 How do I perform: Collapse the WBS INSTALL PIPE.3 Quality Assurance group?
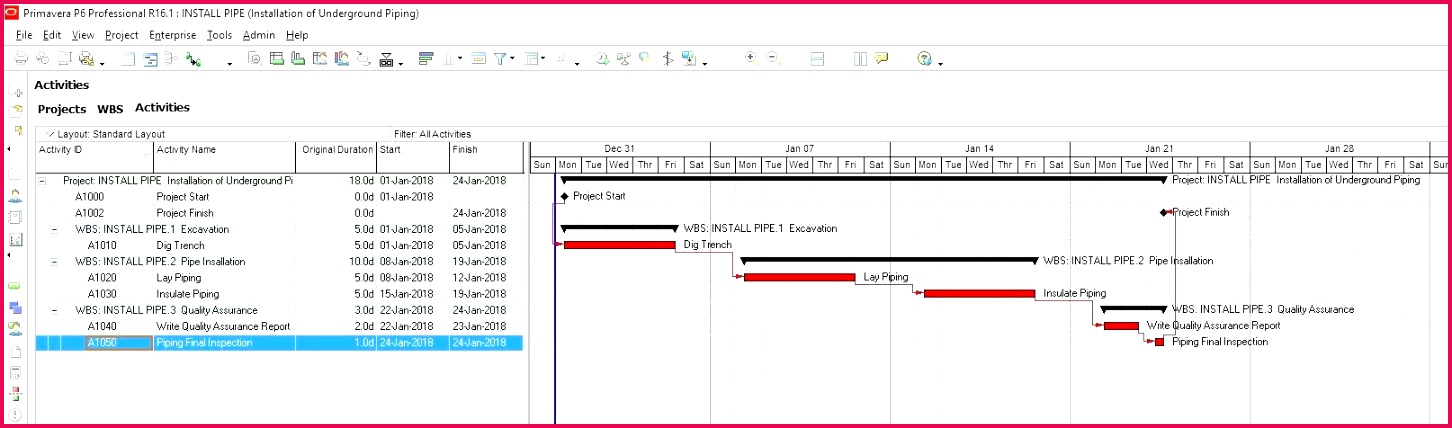click(54, 310)
